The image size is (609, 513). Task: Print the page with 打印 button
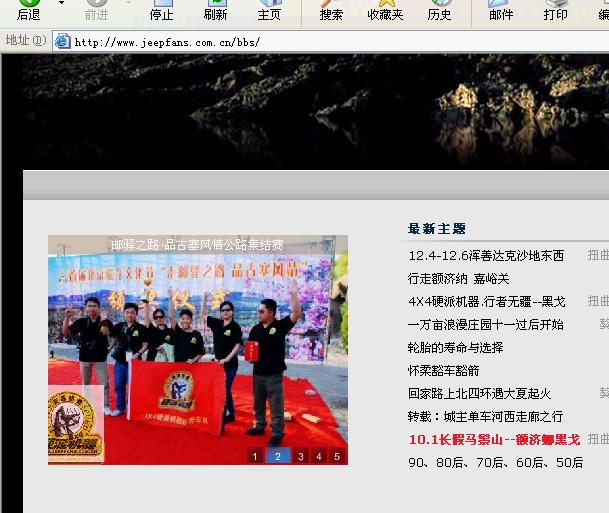pyautogui.click(x=555, y=11)
